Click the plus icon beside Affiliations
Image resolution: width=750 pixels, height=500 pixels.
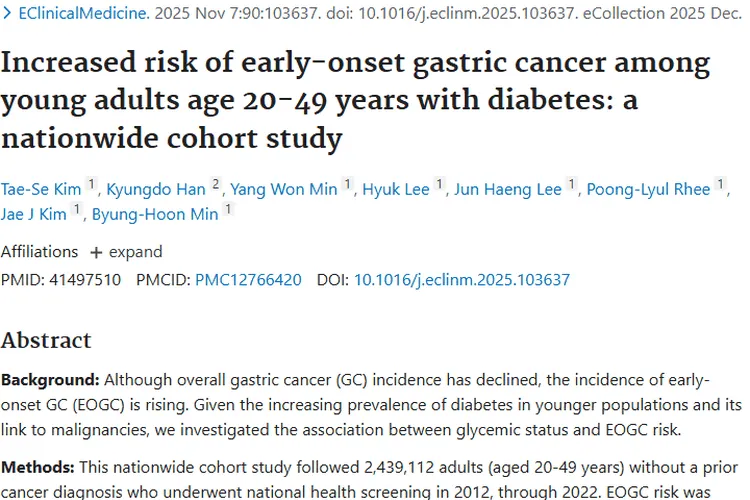point(96,252)
